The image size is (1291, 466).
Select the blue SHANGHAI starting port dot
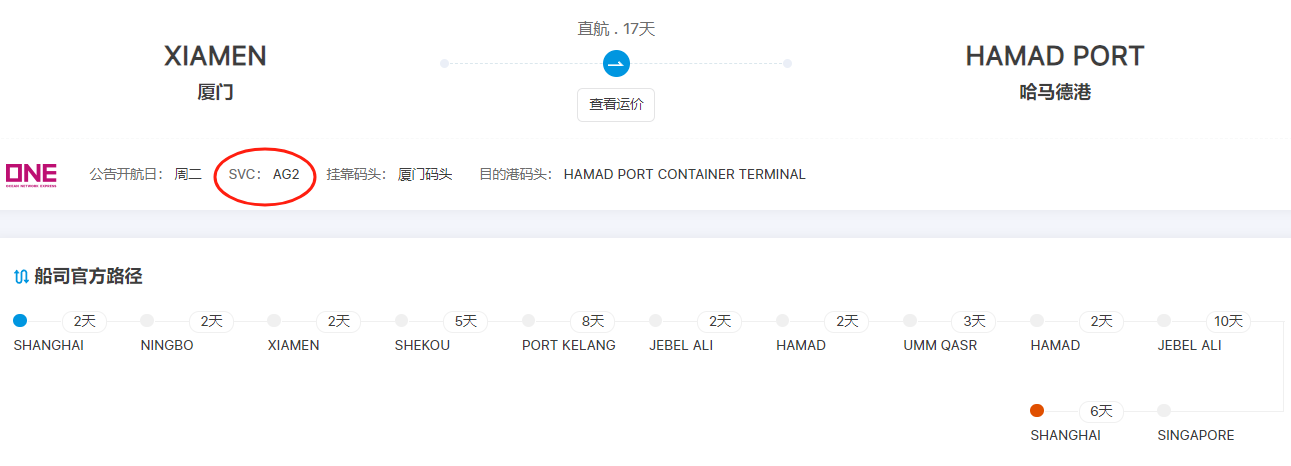(x=20, y=321)
